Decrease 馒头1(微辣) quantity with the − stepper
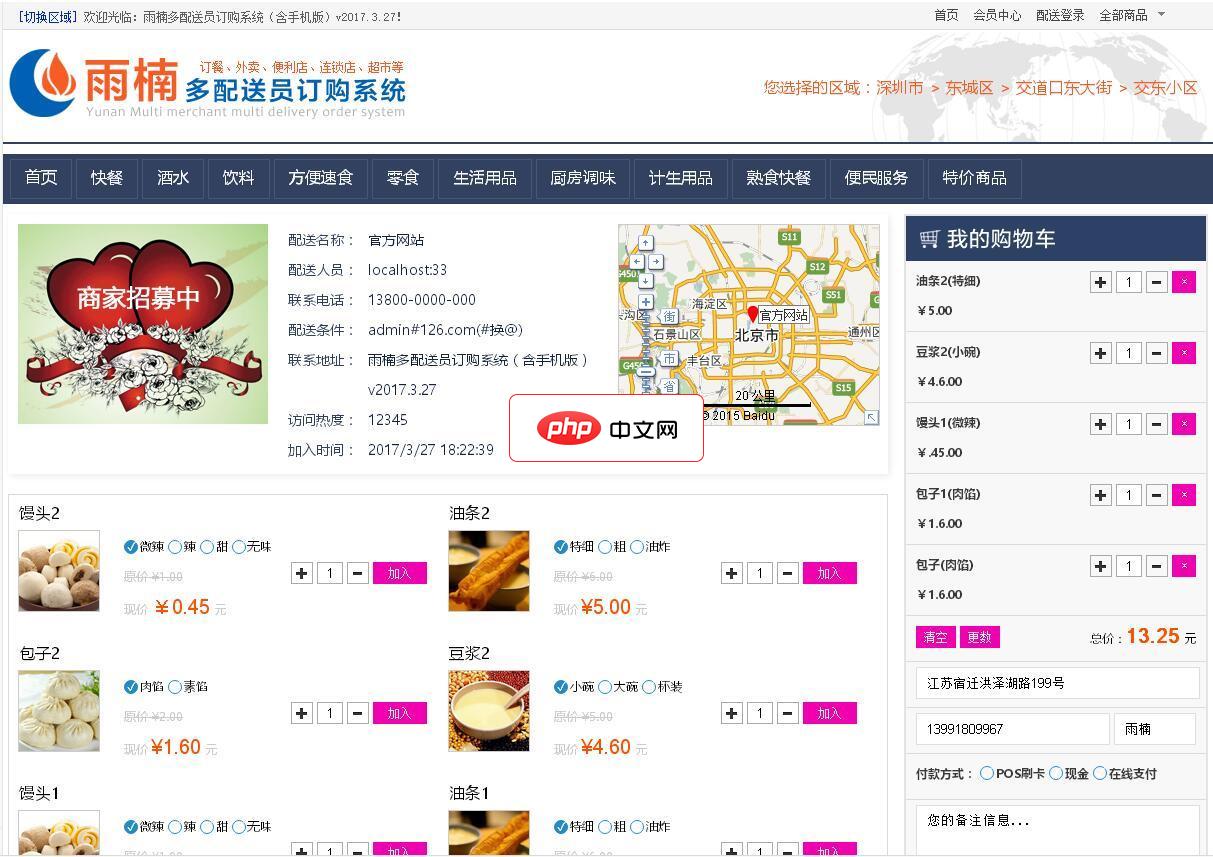Screen dimensions: 1213x857 tap(1156, 424)
